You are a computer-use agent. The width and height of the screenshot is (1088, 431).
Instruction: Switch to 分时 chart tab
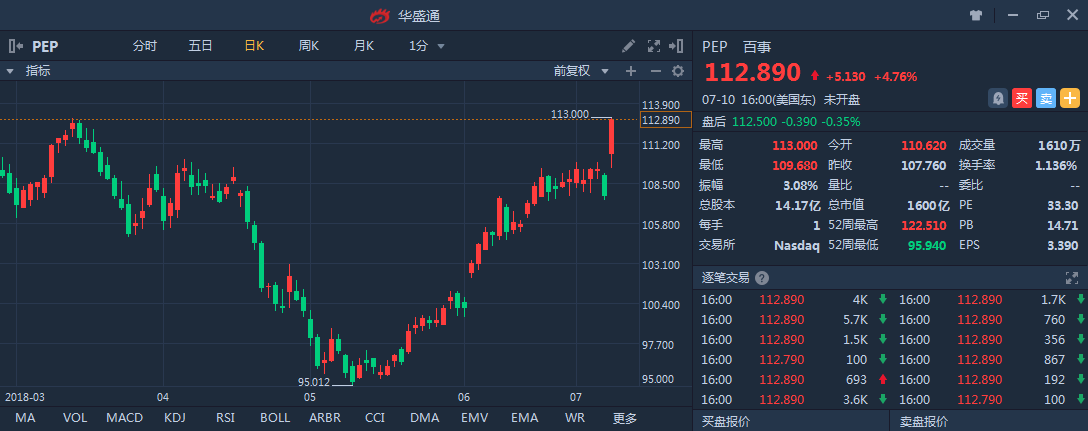145,46
